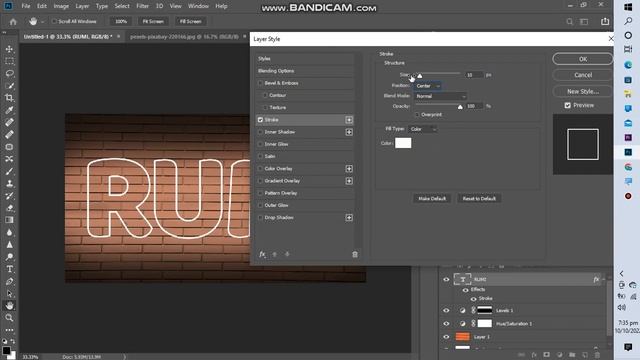Enable the Bevel & Emboss checkbox
Screen dimensions: 640x360
coord(260,83)
